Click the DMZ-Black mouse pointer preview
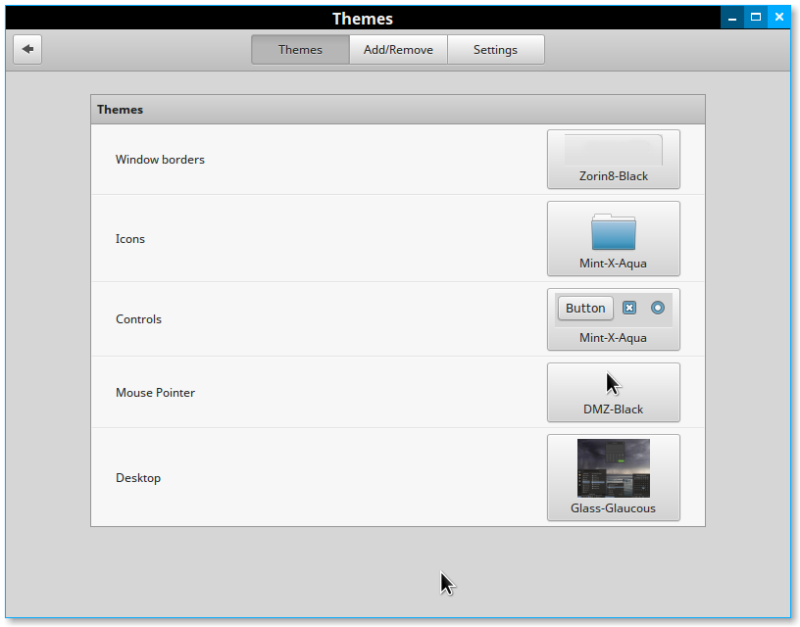The image size is (800, 627). coord(613,392)
